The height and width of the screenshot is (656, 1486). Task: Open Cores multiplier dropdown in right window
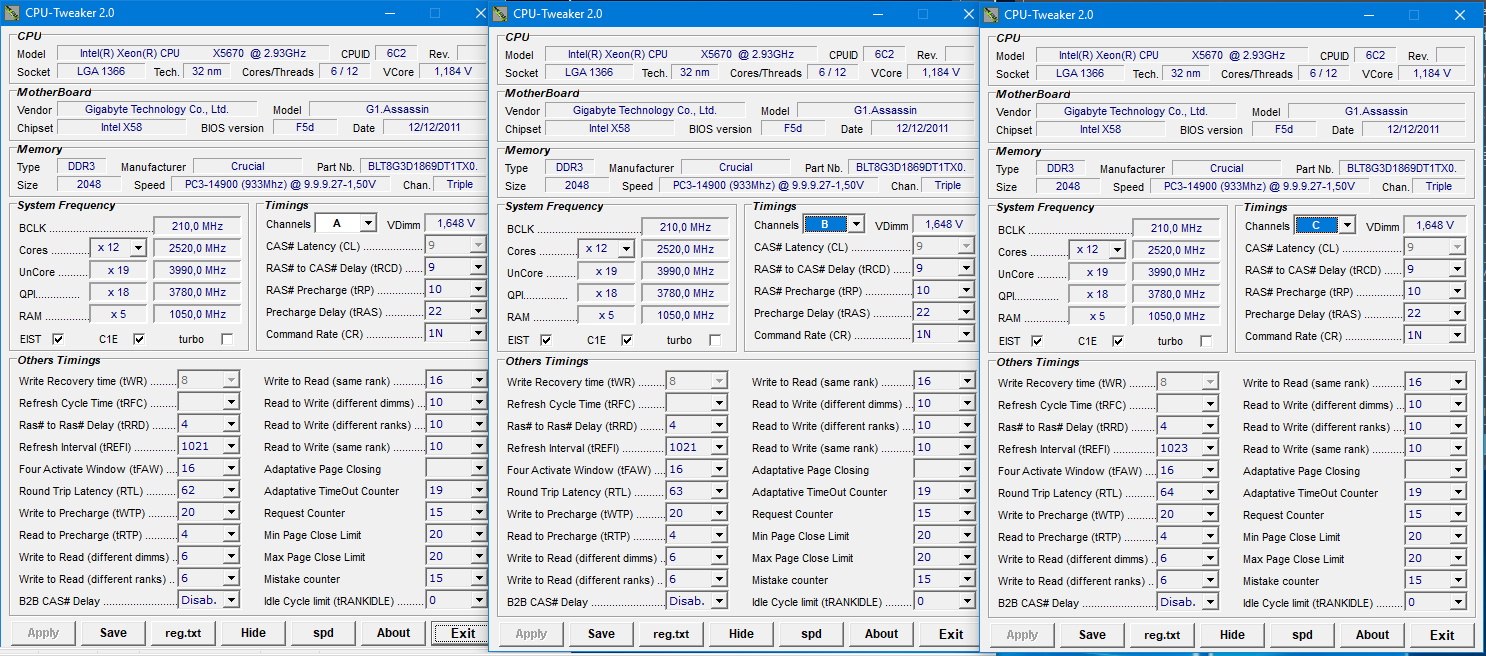click(1117, 250)
